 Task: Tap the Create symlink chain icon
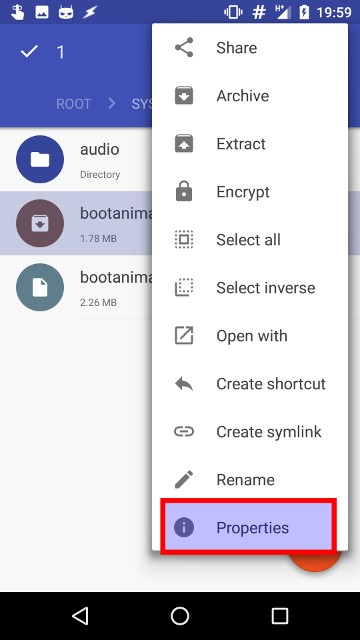pyautogui.click(x=184, y=431)
